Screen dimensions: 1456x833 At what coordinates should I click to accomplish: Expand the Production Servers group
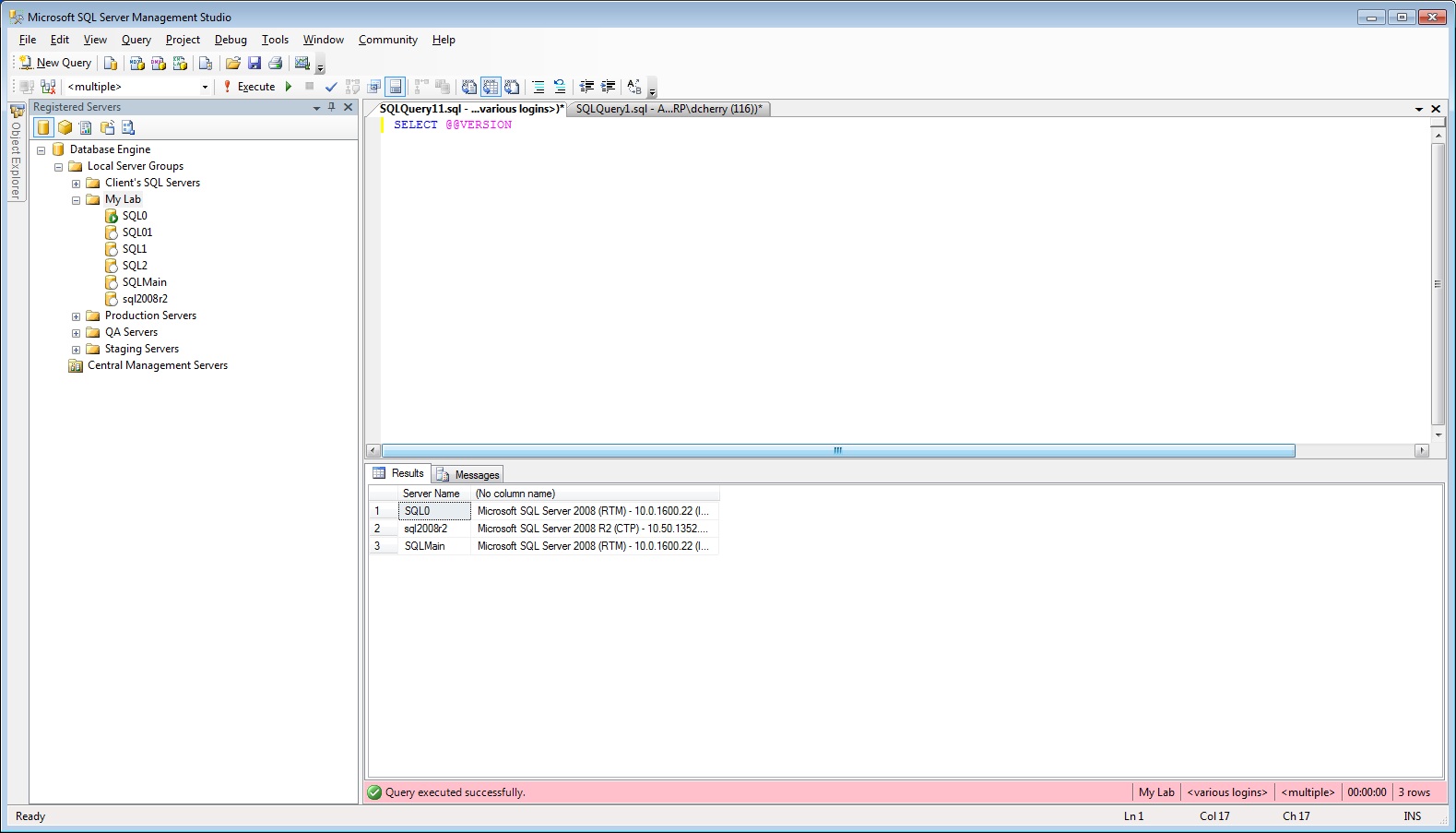tap(76, 316)
